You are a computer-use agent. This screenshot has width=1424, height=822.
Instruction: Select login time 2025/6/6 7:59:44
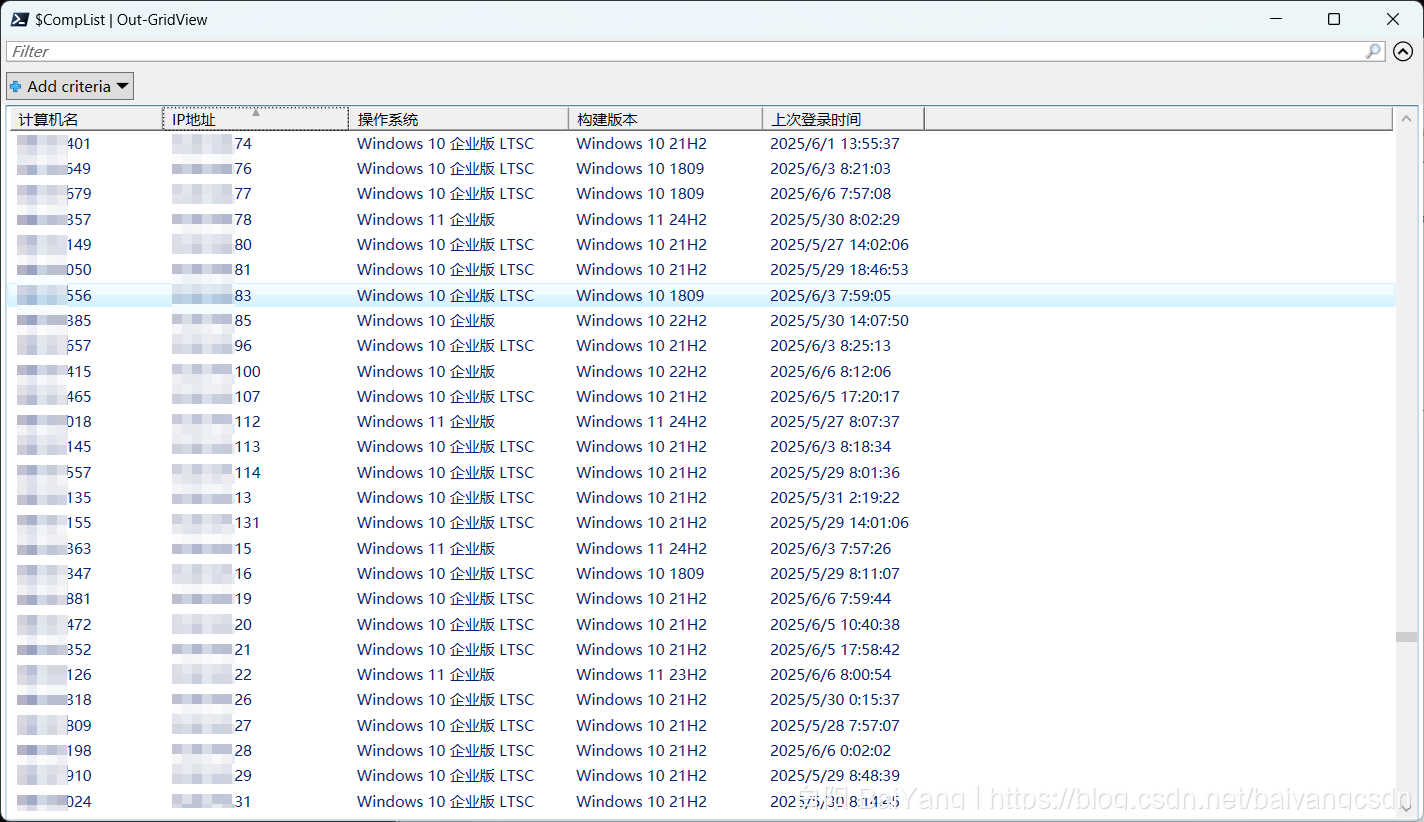click(830, 598)
